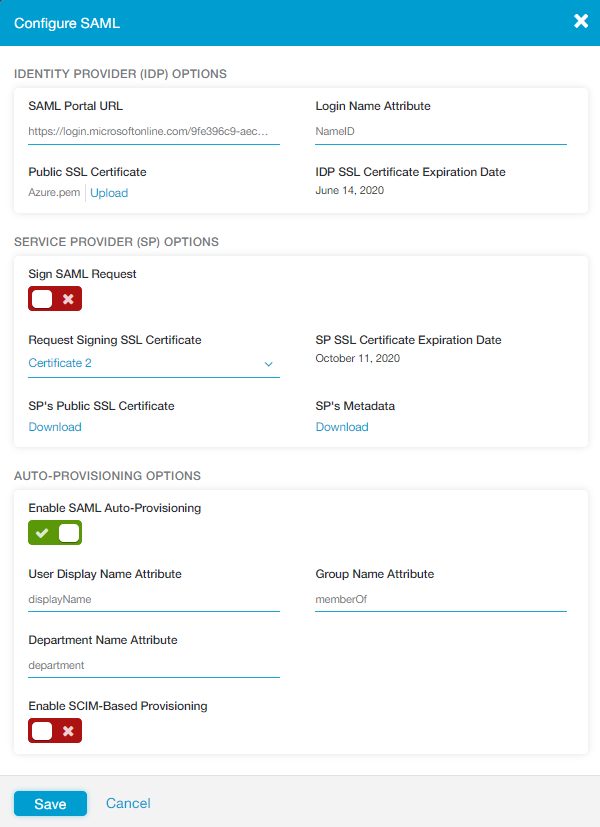Upload a new Public SSL Certificate

(108, 192)
